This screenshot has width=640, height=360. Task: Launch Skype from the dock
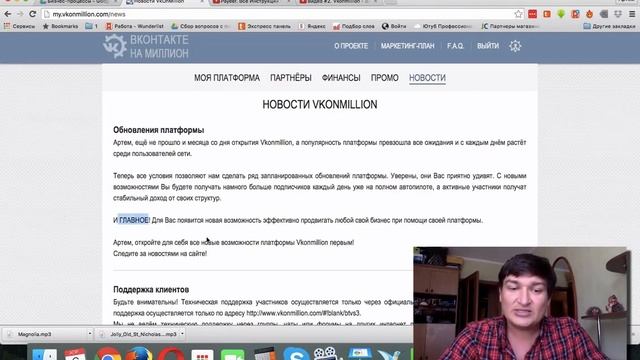point(297,353)
